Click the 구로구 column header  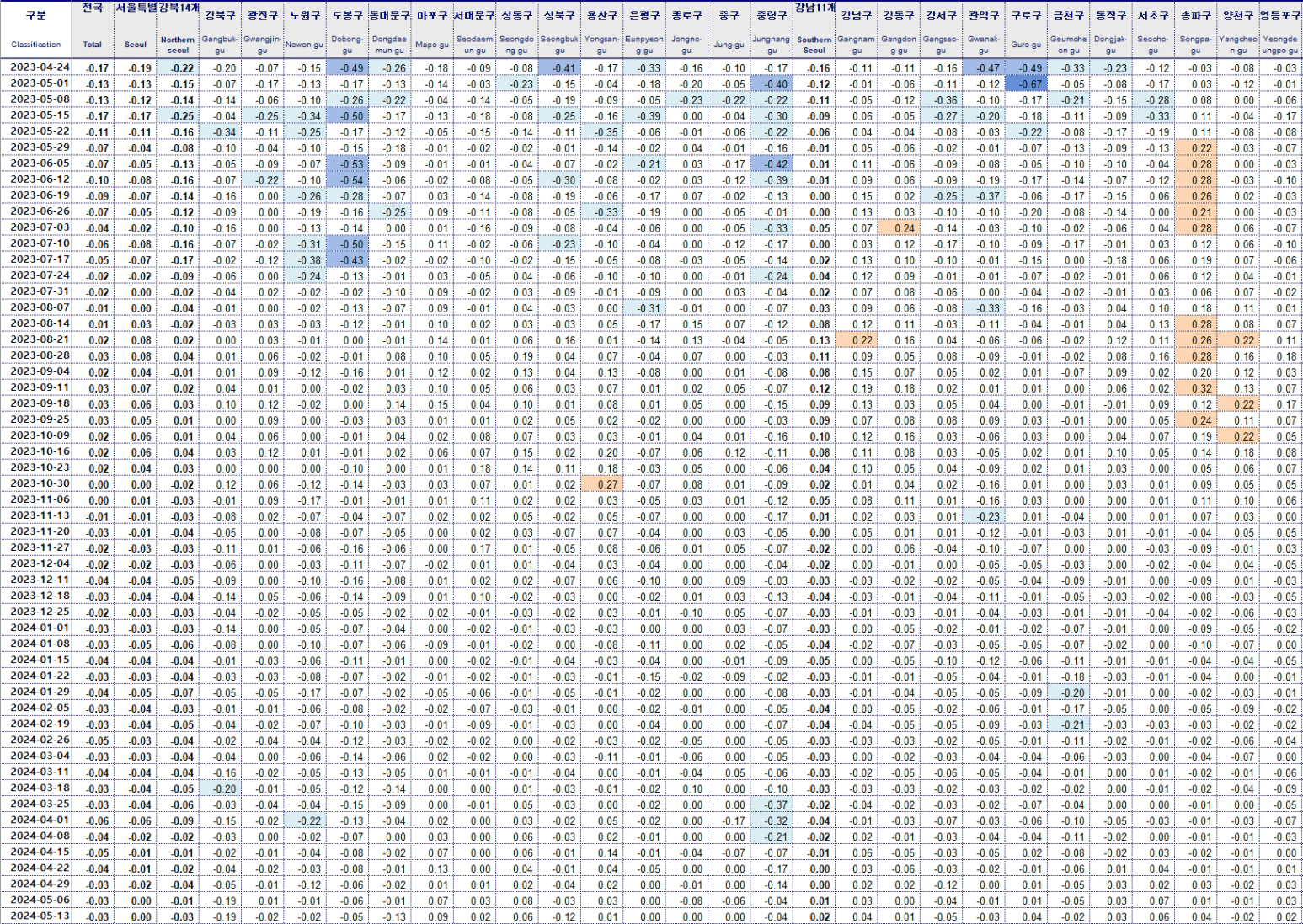pos(1026,16)
